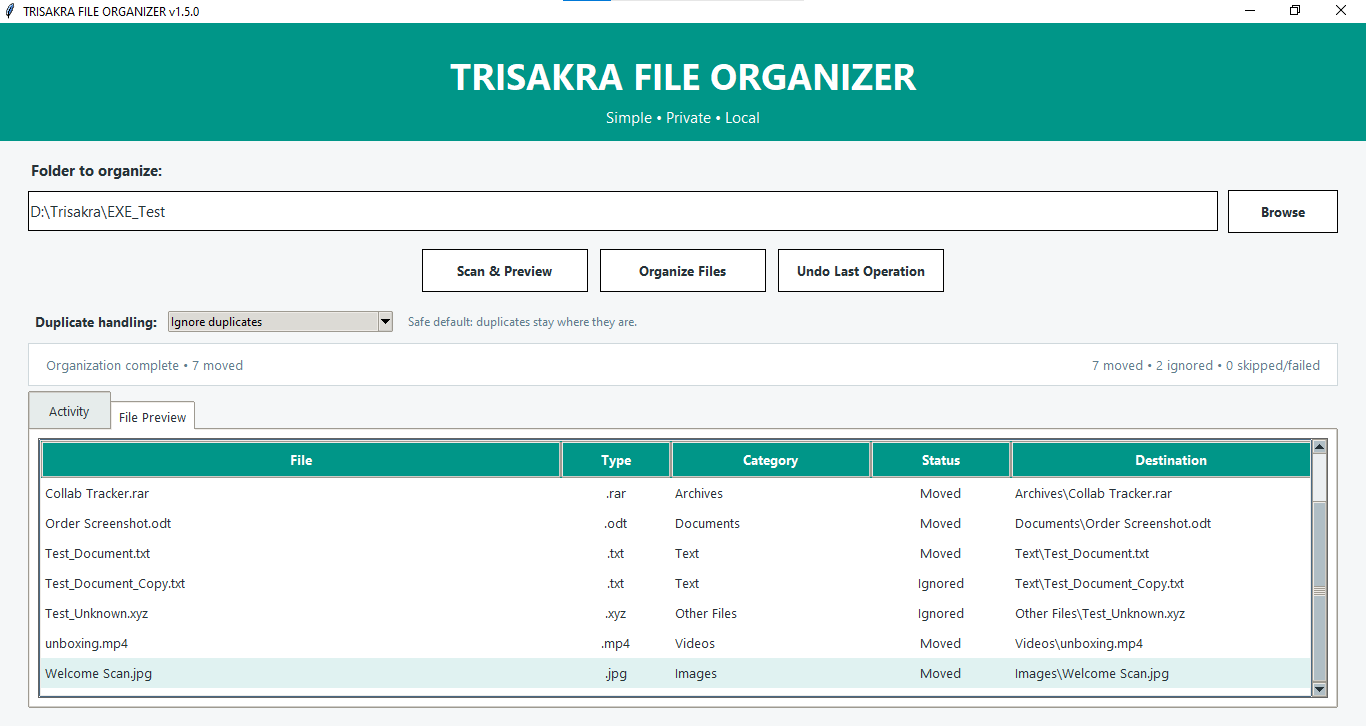Click the table scrollbar down arrow
This screenshot has height=726, width=1366.
(1319, 689)
